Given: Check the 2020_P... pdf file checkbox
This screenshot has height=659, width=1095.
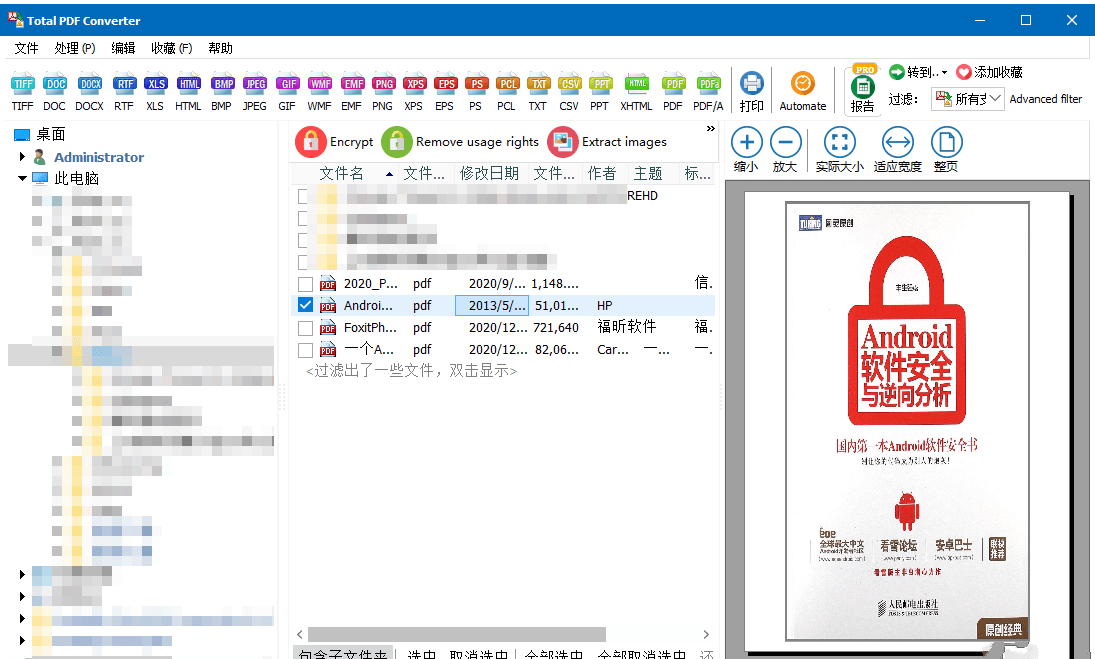Looking at the screenshot, I should pos(305,284).
